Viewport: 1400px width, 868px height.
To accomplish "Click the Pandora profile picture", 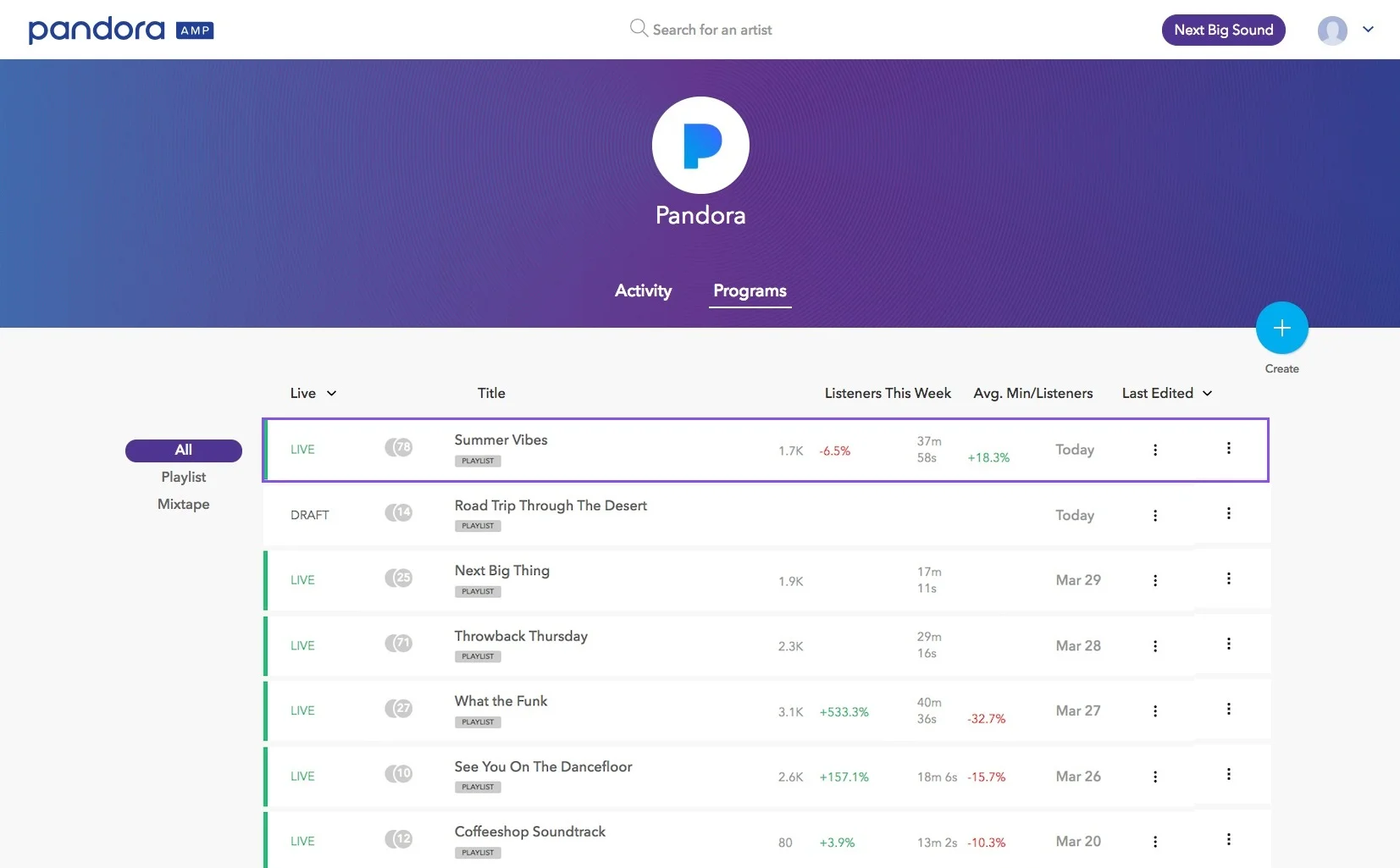I will 700,145.
